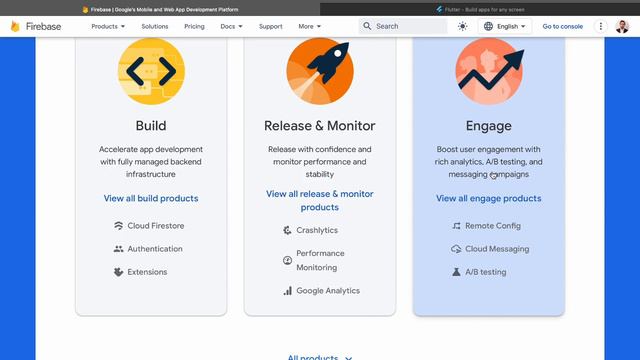Click the A/B testing flask icon
This screenshot has width=640, height=360.
click(456, 272)
